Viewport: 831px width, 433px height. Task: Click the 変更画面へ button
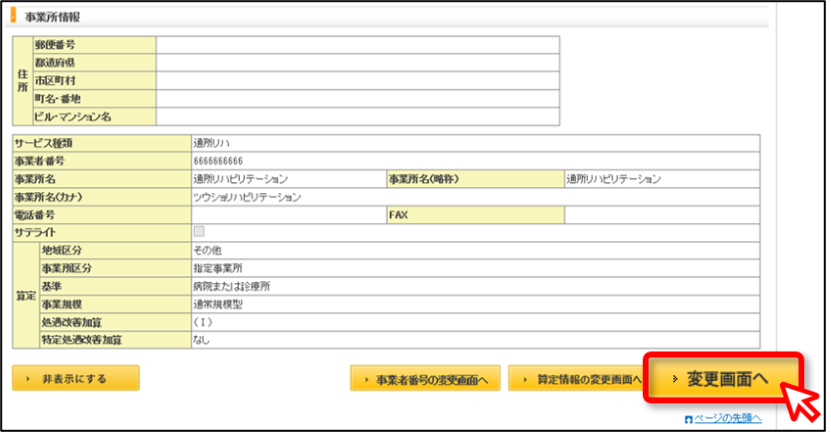click(x=723, y=378)
